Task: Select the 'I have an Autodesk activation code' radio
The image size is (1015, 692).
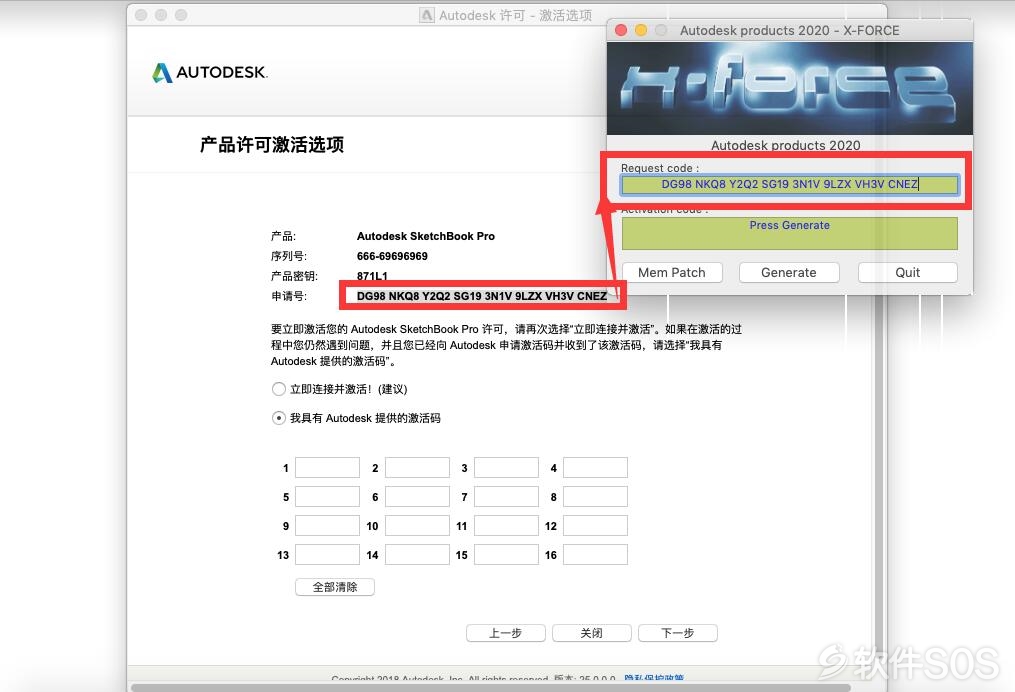Action: [x=278, y=418]
